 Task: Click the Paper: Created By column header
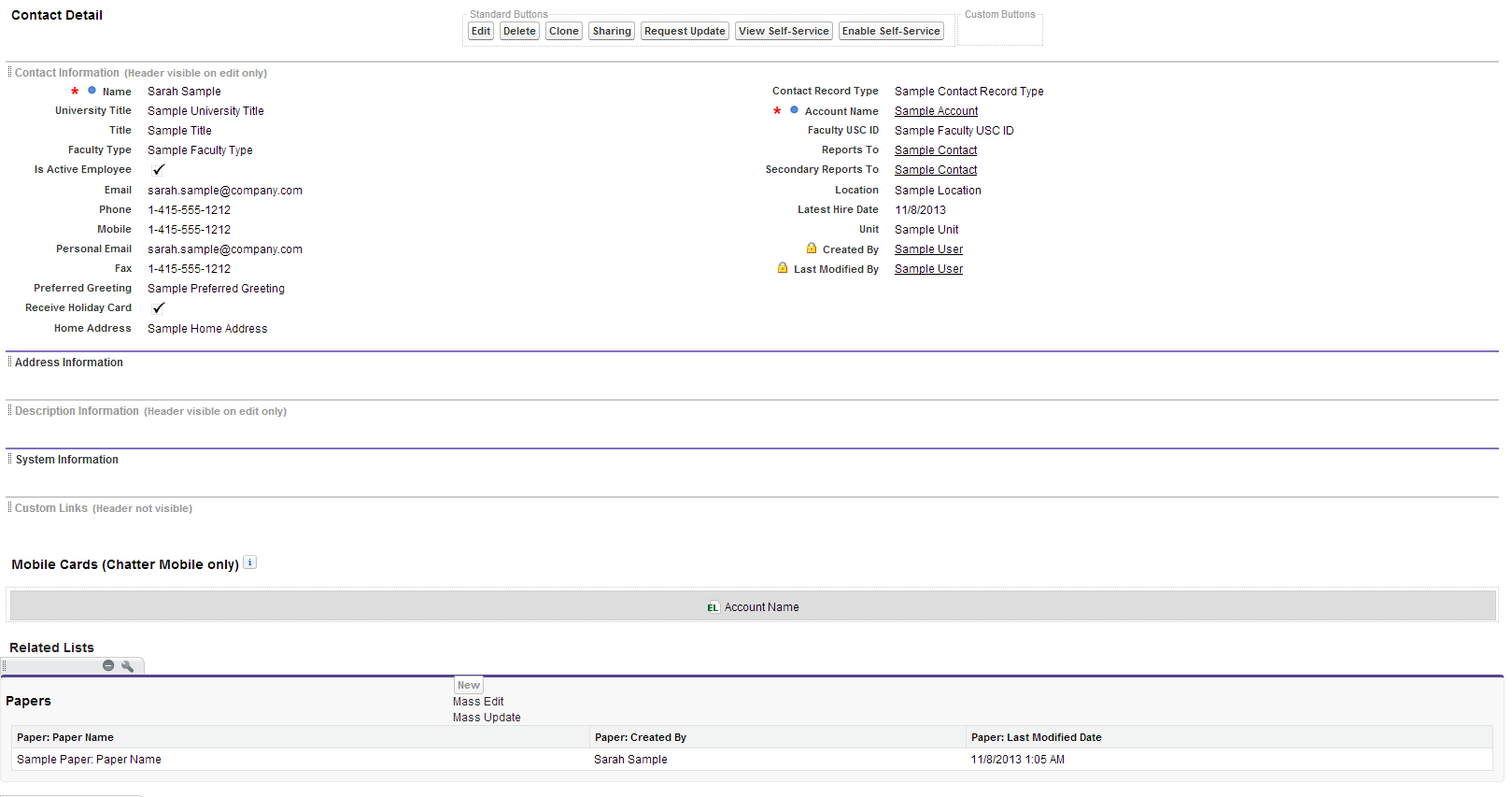(x=777, y=737)
